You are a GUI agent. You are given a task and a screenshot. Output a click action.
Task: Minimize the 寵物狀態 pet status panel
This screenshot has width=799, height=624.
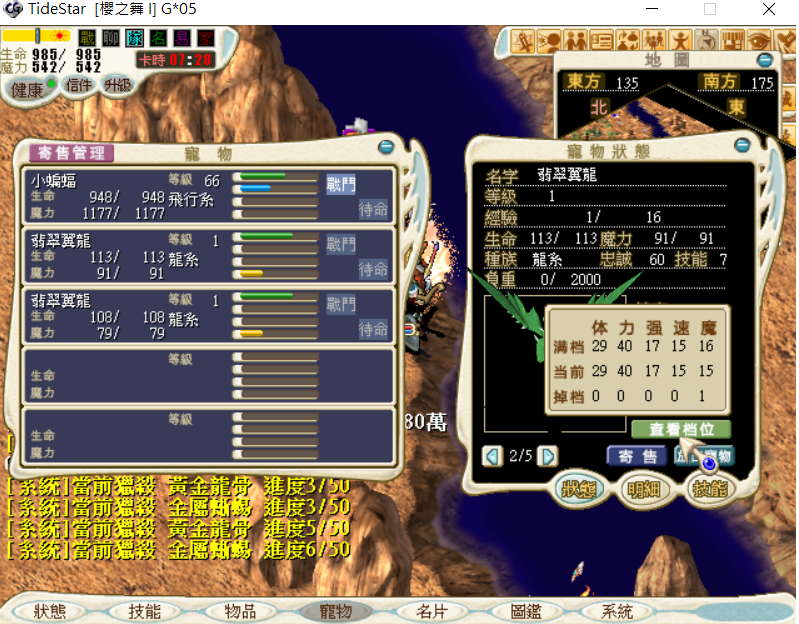click(x=742, y=145)
